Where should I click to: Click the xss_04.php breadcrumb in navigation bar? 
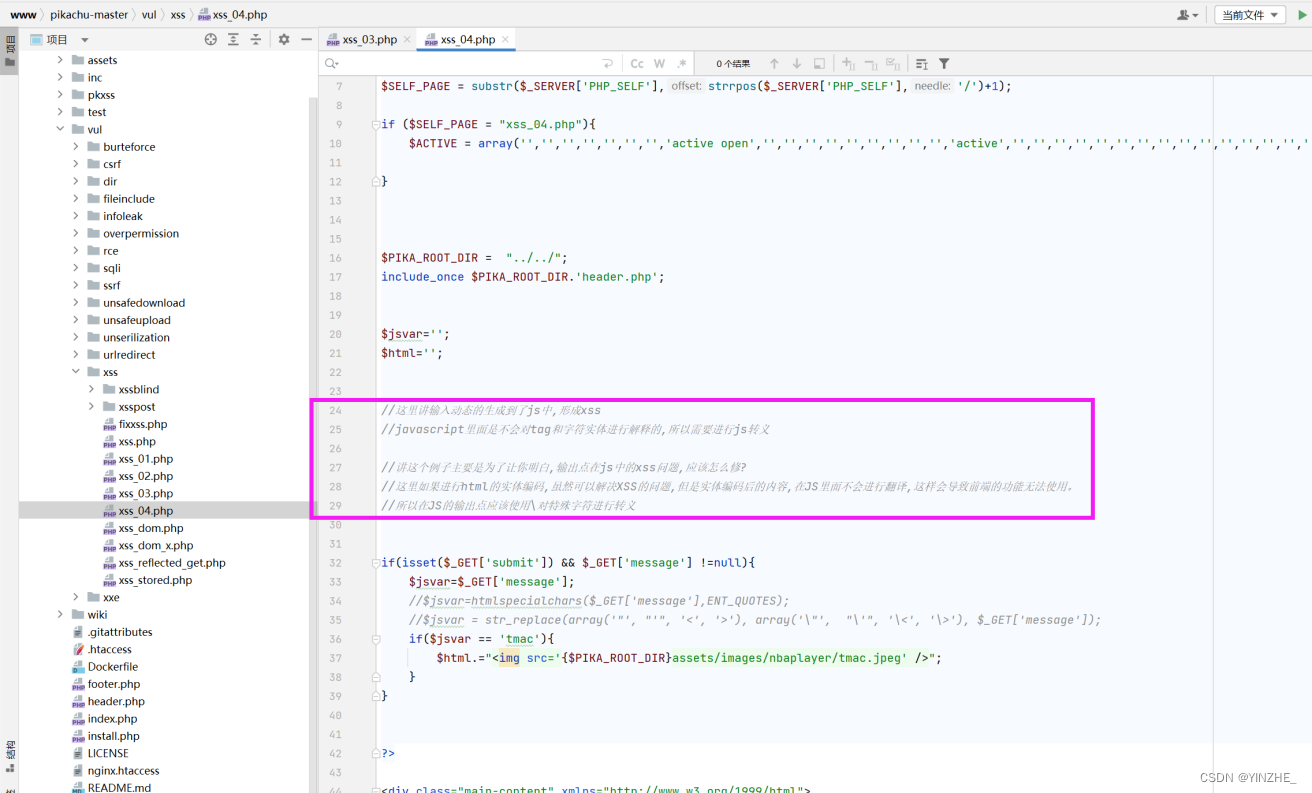tap(232, 15)
